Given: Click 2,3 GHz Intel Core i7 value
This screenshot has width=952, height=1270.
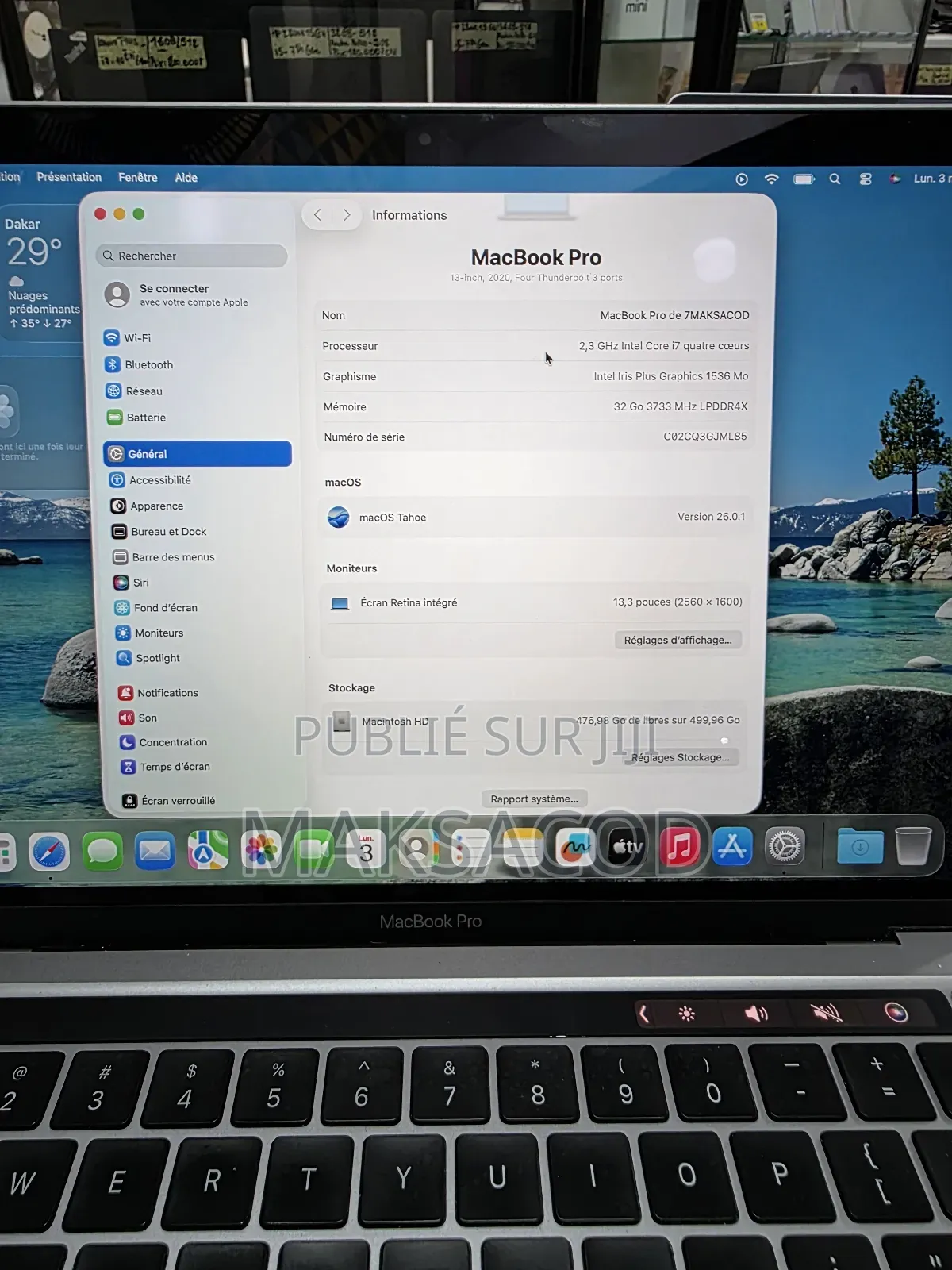Looking at the screenshot, I should click(x=664, y=345).
